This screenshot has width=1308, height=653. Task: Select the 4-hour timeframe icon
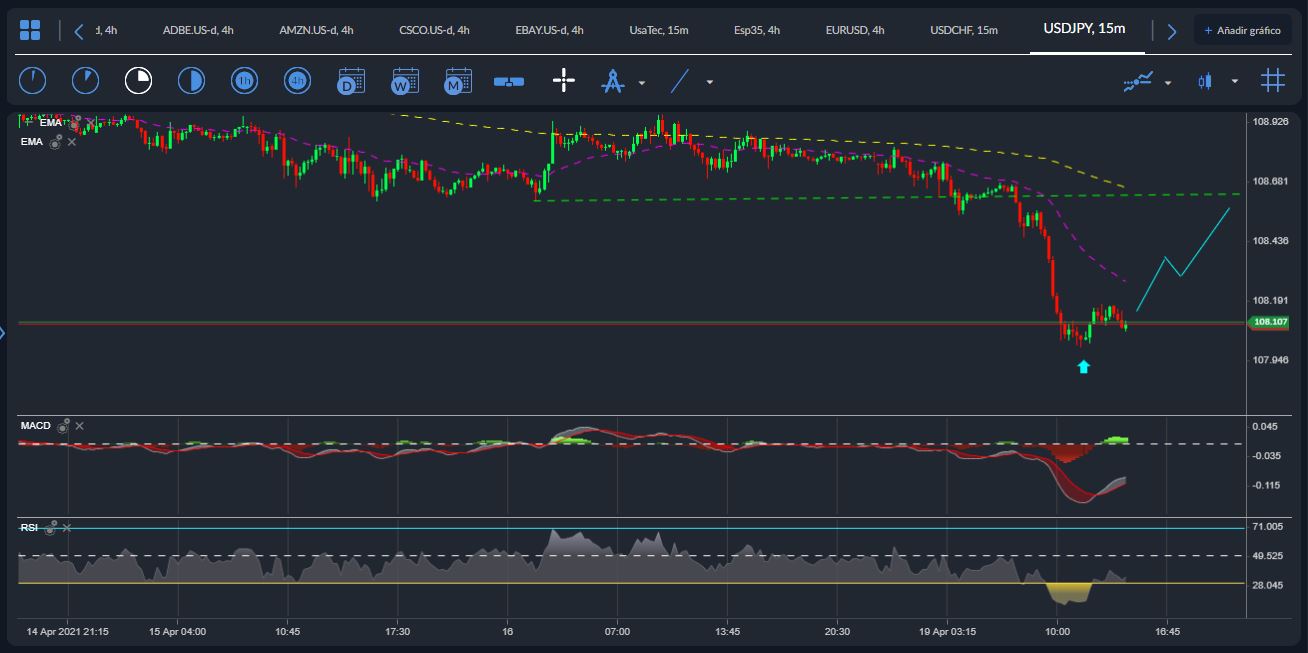[x=297, y=80]
